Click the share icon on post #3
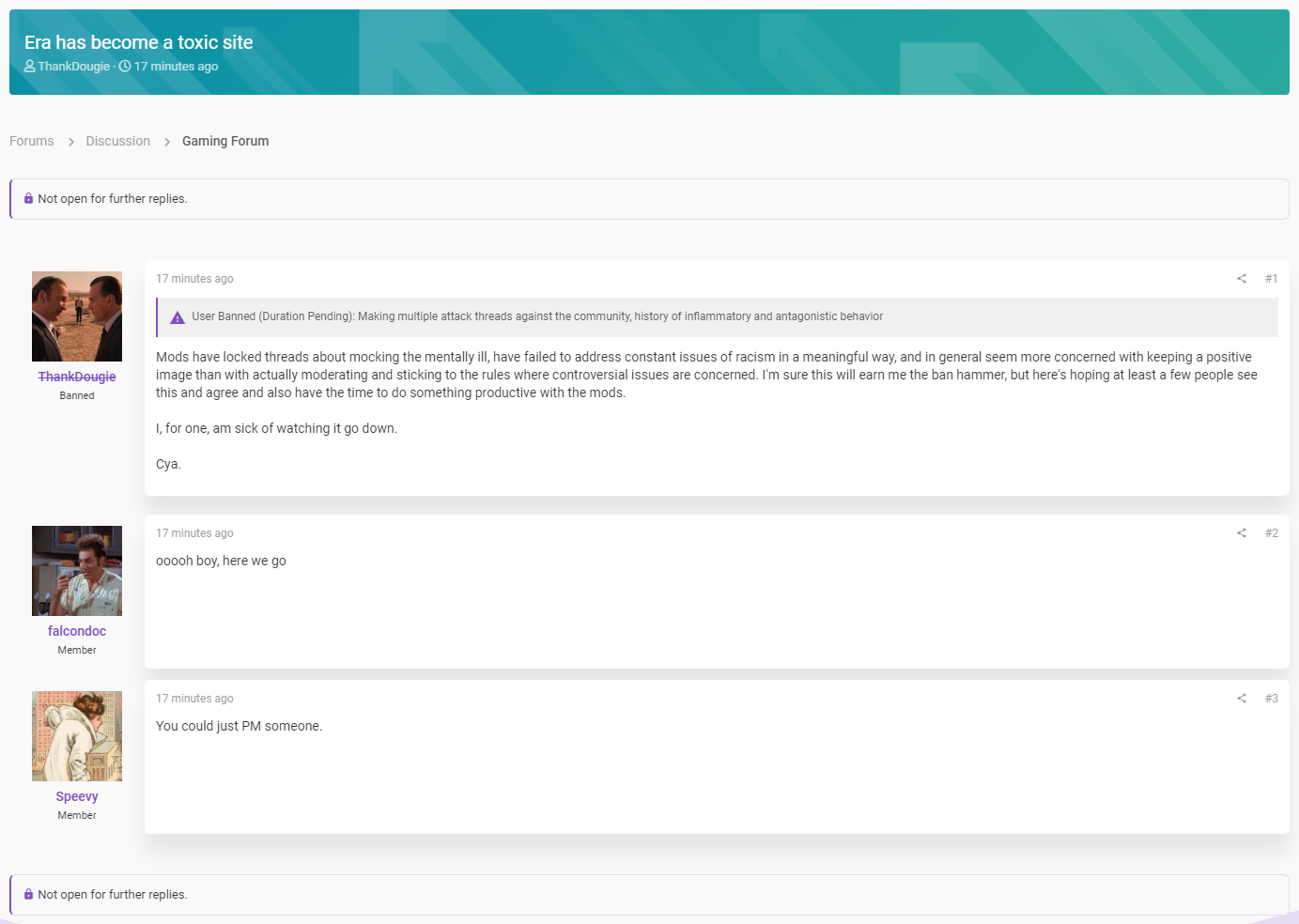The image size is (1299, 924). pyautogui.click(x=1242, y=699)
